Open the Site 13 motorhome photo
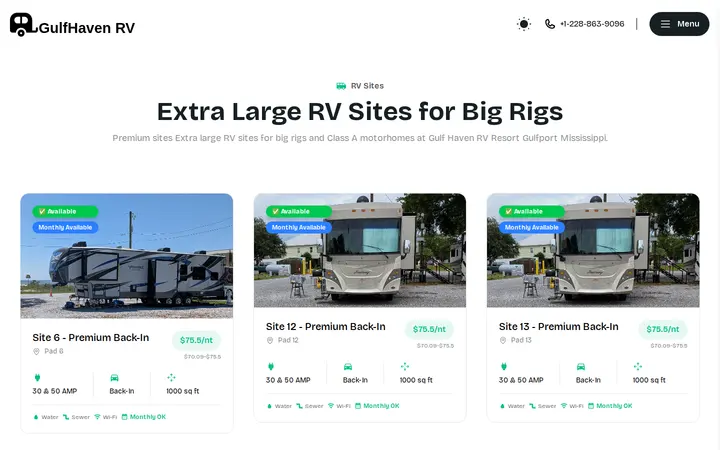720x450 pixels. click(593, 250)
